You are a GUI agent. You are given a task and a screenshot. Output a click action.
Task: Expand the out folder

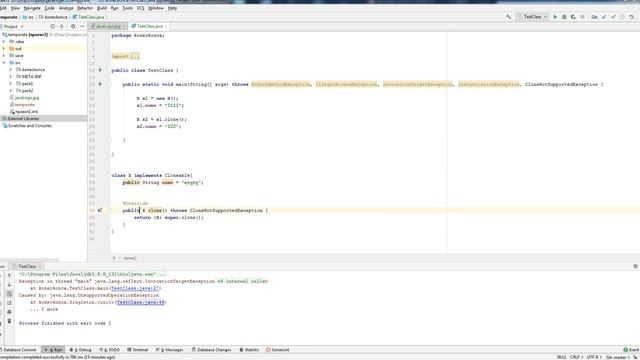pos(4,48)
